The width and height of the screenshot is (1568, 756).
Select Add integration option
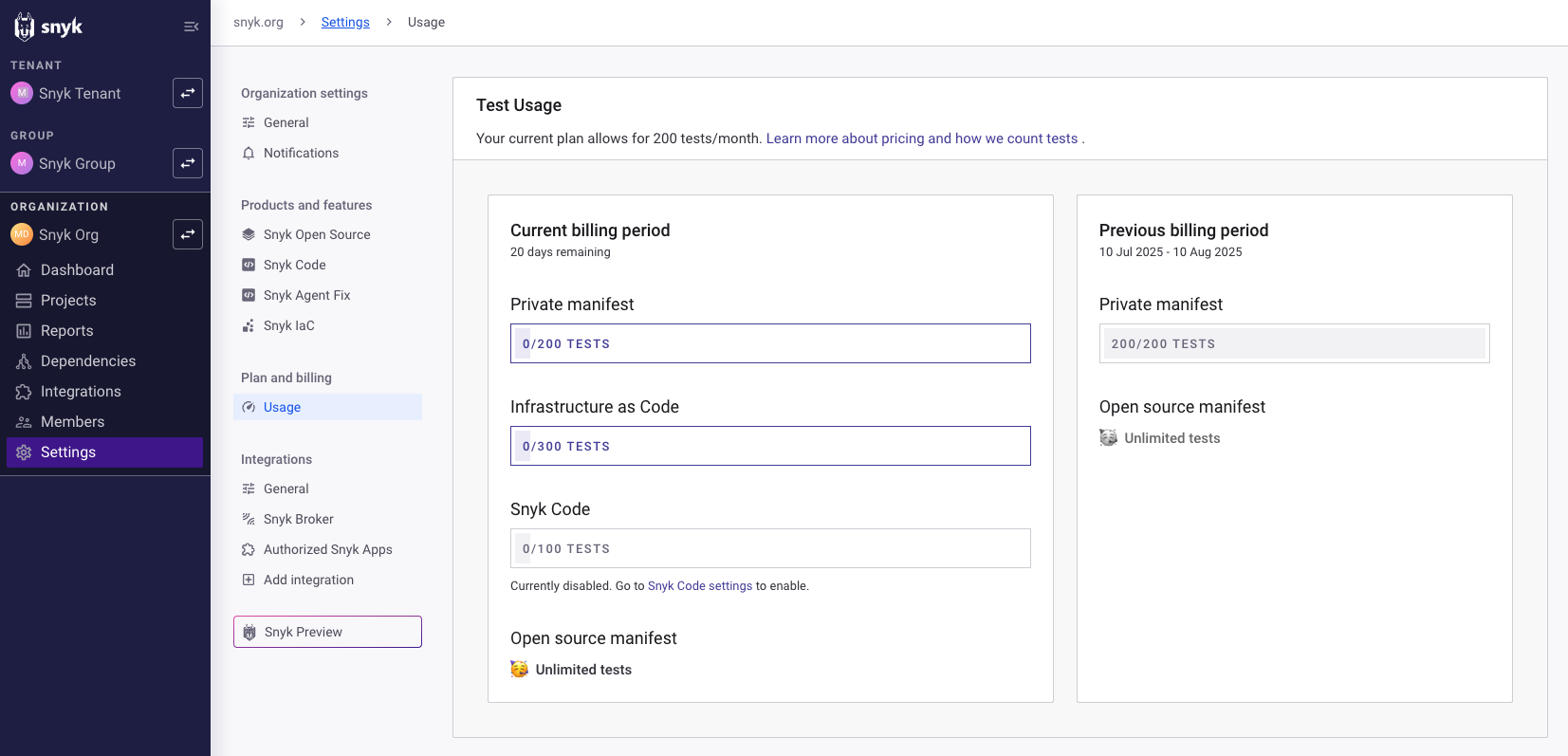click(308, 580)
